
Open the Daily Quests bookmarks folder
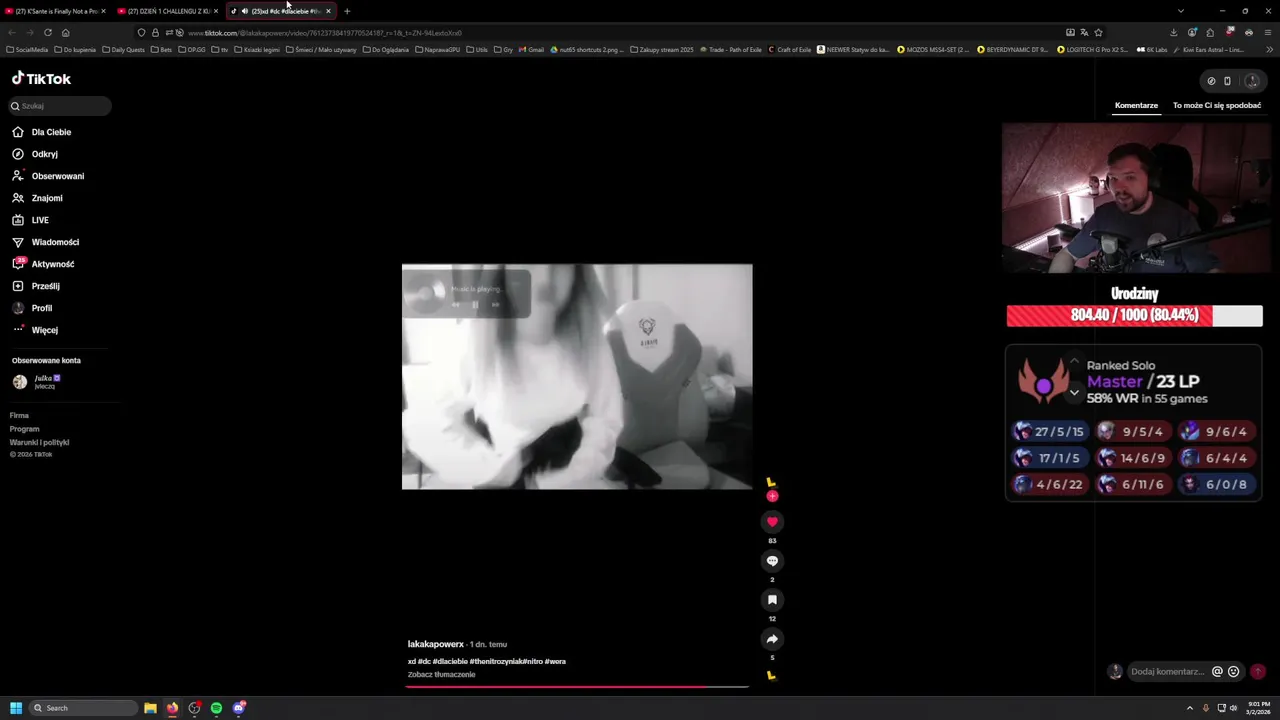124,49
